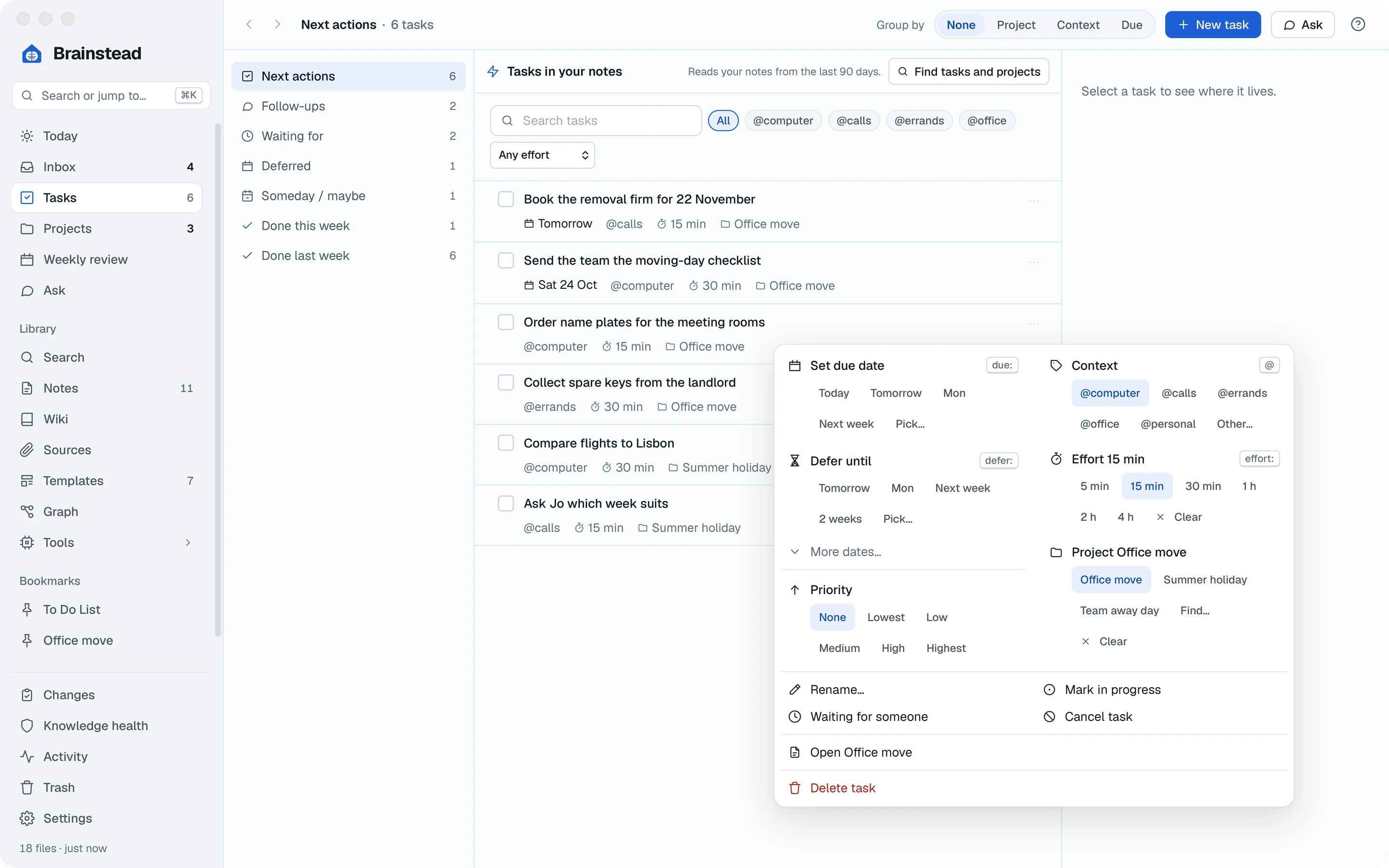This screenshot has height=868, width=1389.
Task: Check off Order name plates task
Action: click(x=505, y=322)
